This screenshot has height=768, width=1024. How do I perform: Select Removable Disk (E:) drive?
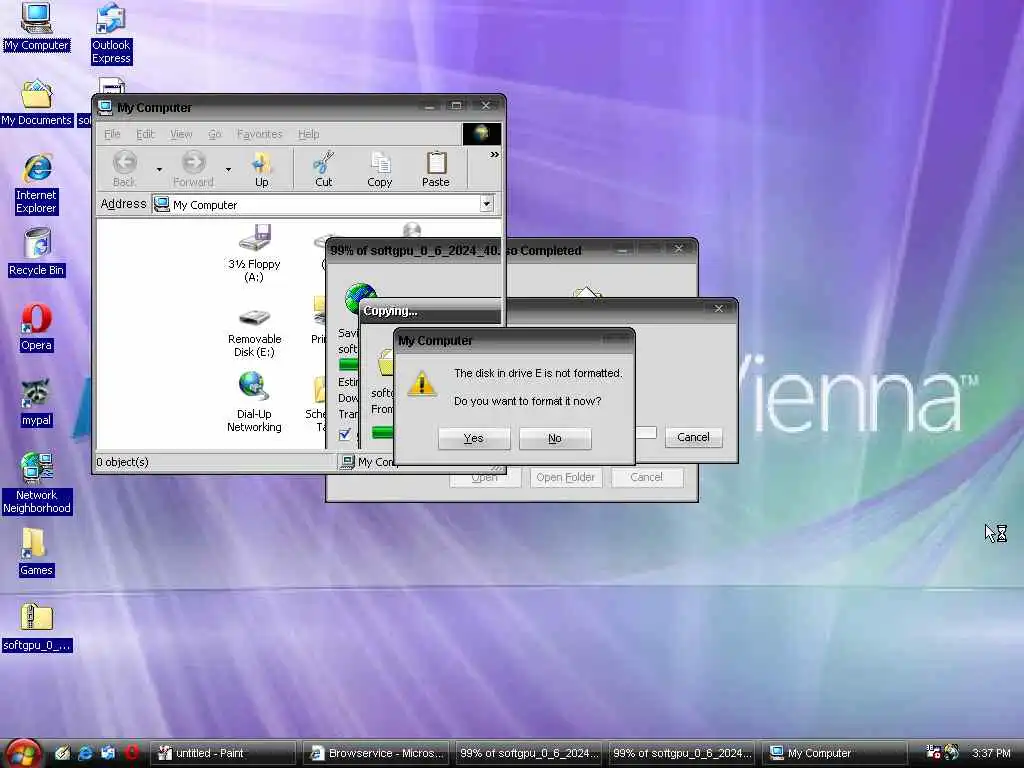coord(254,333)
